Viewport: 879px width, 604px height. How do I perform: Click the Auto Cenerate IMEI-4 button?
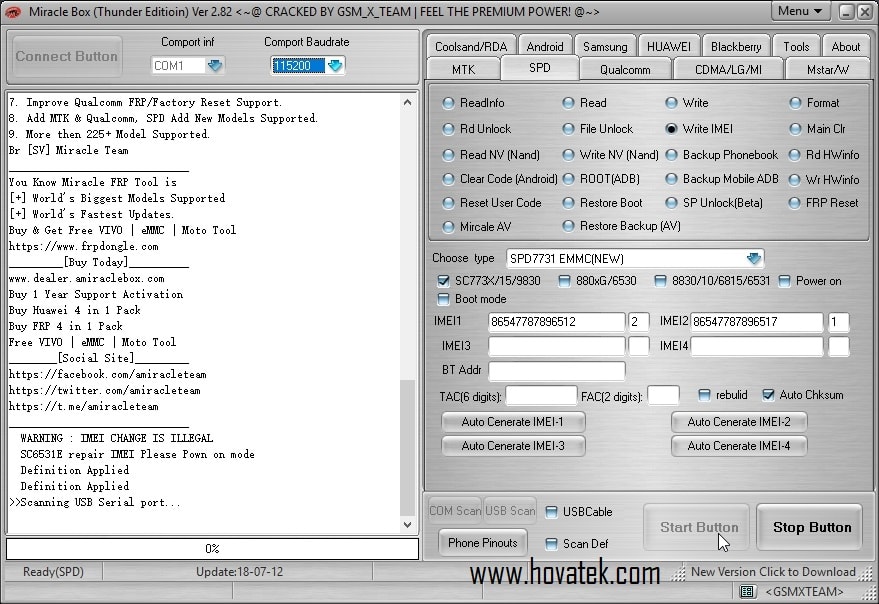tap(739, 446)
